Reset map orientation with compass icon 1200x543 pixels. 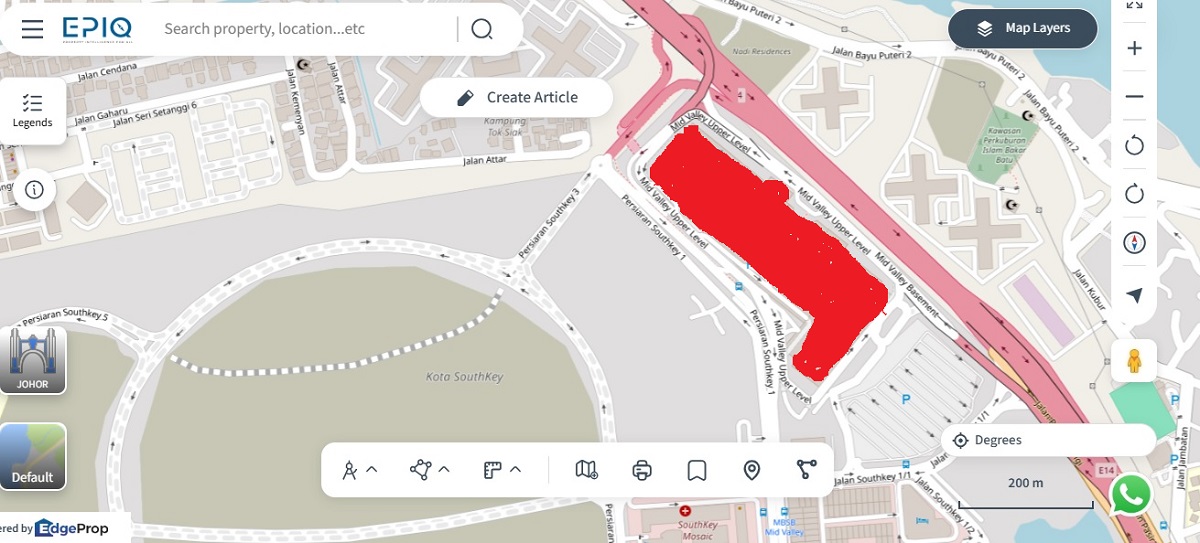1134,242
